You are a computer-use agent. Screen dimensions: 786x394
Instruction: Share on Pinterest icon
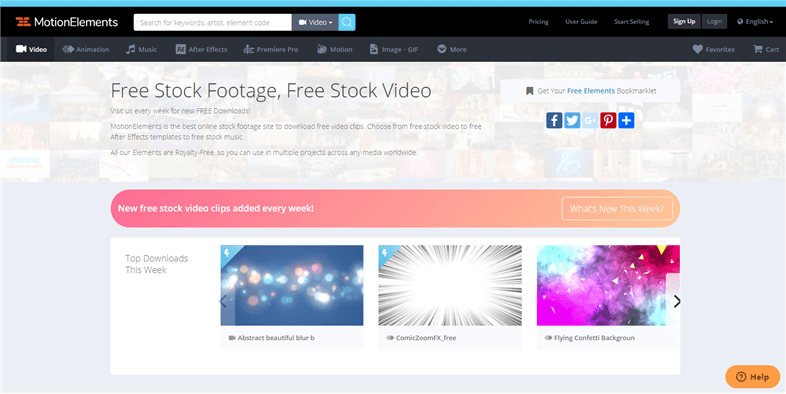(608, 120)
